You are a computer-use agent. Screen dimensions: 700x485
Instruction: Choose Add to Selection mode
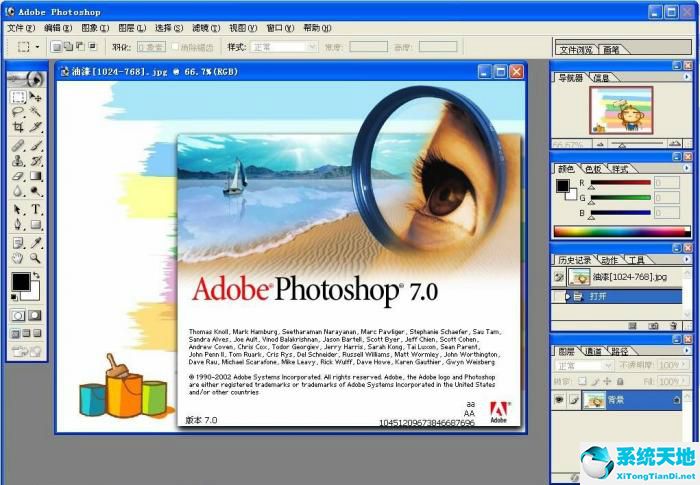(68, 46)
